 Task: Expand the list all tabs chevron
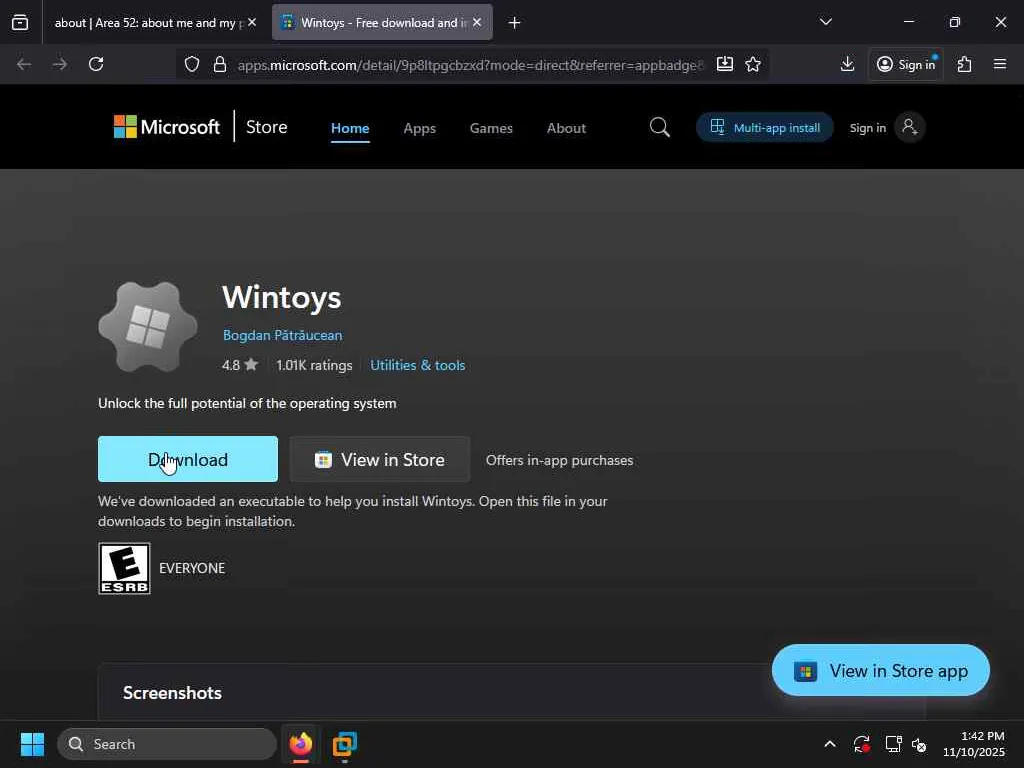(x=825, y=22)
